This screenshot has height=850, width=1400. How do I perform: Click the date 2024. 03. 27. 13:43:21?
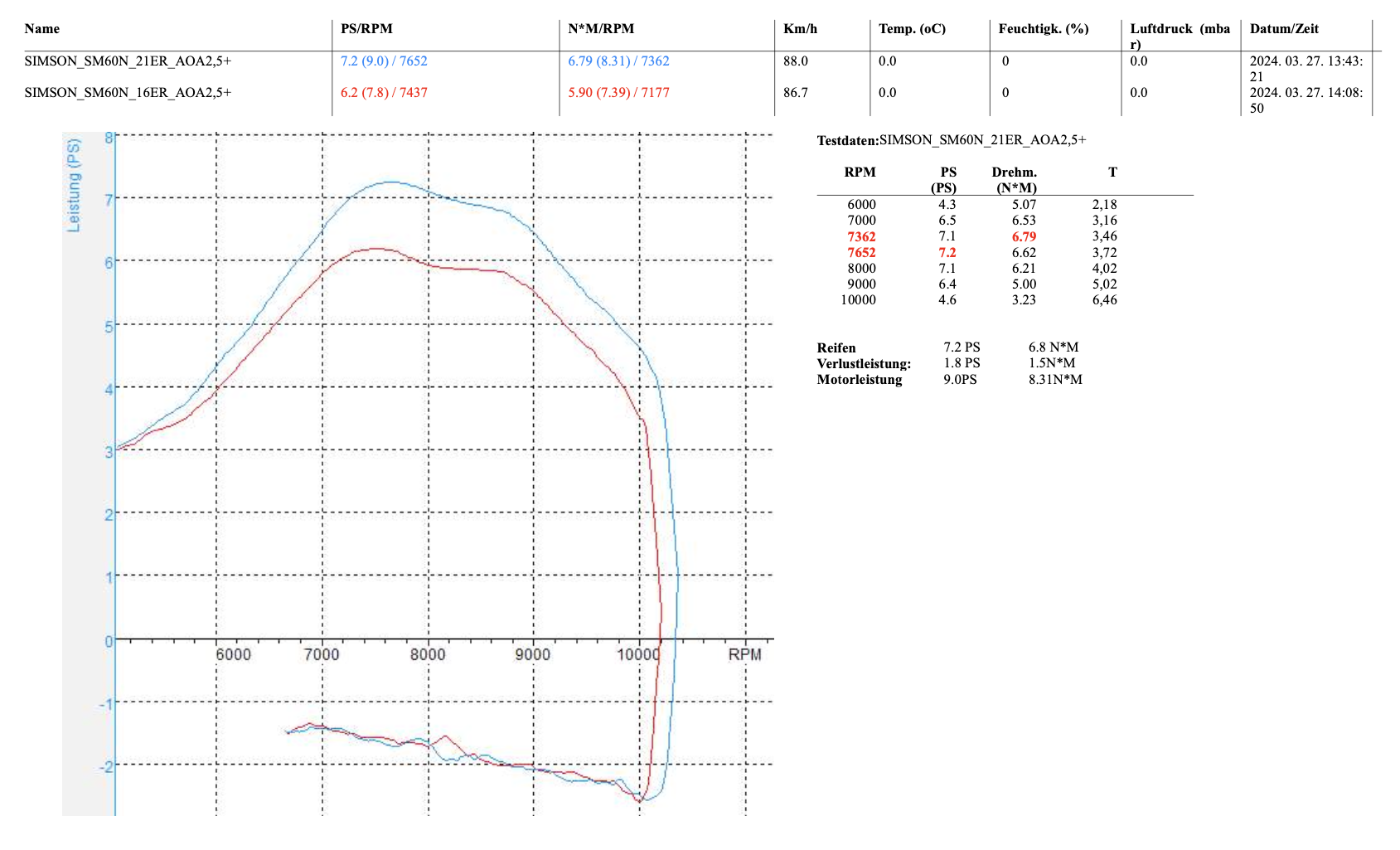point(1306,69)
